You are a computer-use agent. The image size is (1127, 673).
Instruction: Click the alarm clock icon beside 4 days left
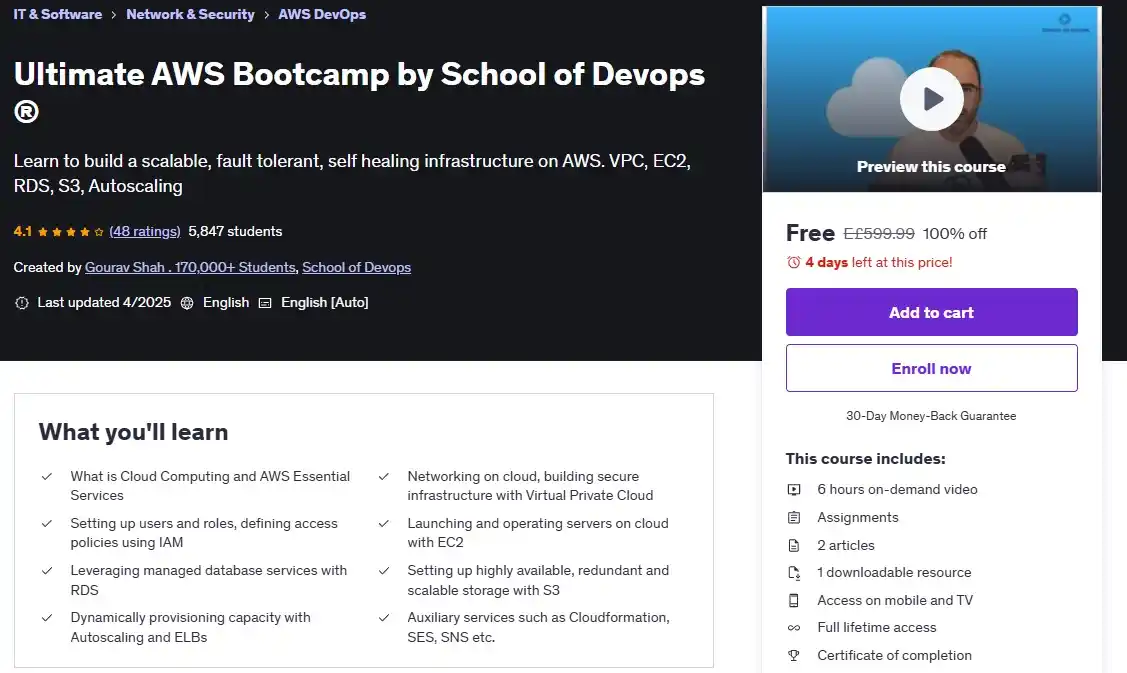(794, 262)
